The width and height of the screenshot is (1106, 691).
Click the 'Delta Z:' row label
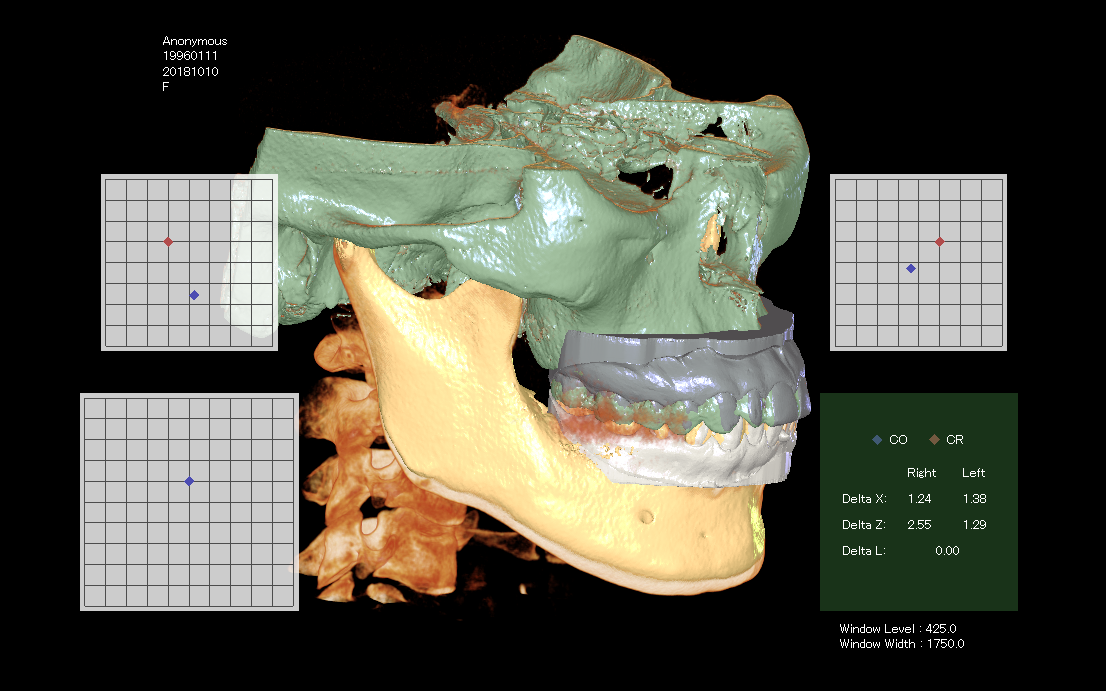click(864, 525)
